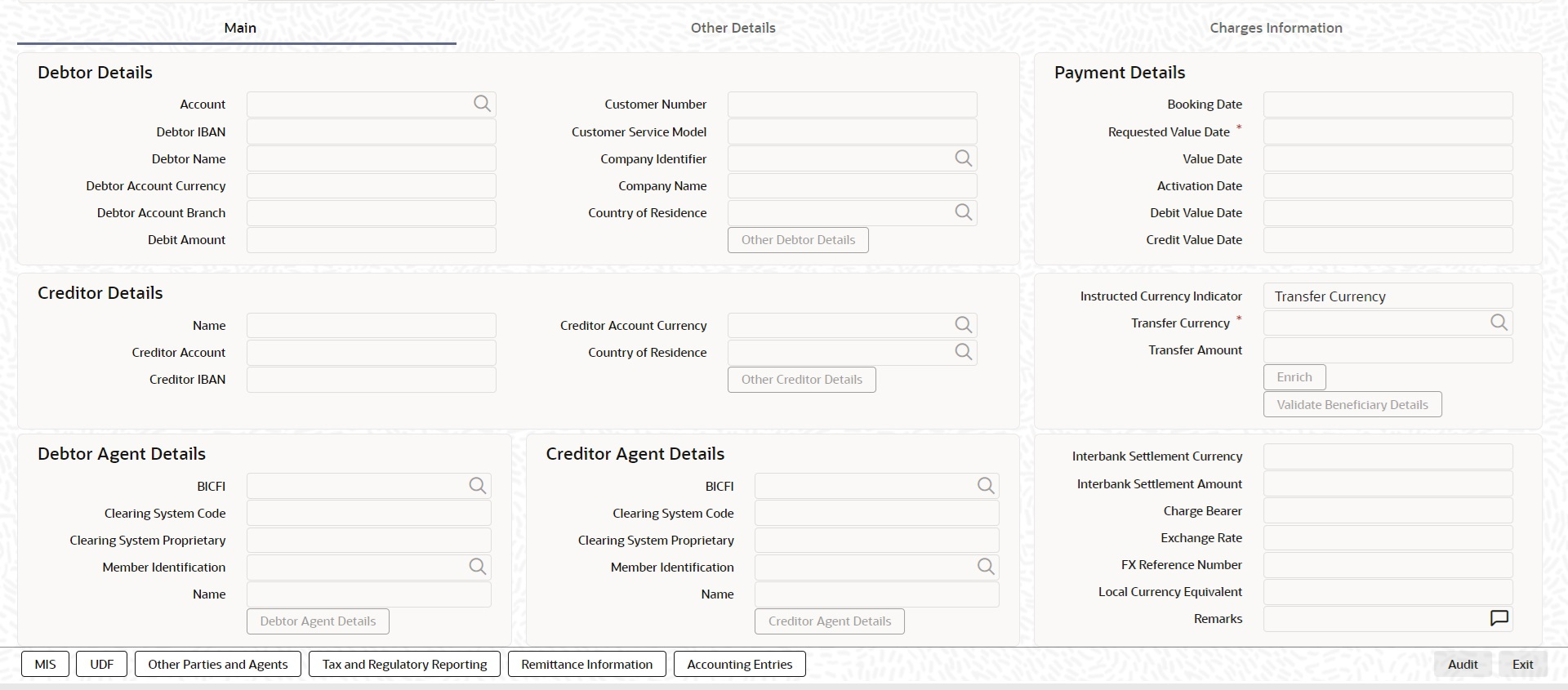Click the Activation Date field
Screen dimensions: 1568x690
click(1388, 185)
